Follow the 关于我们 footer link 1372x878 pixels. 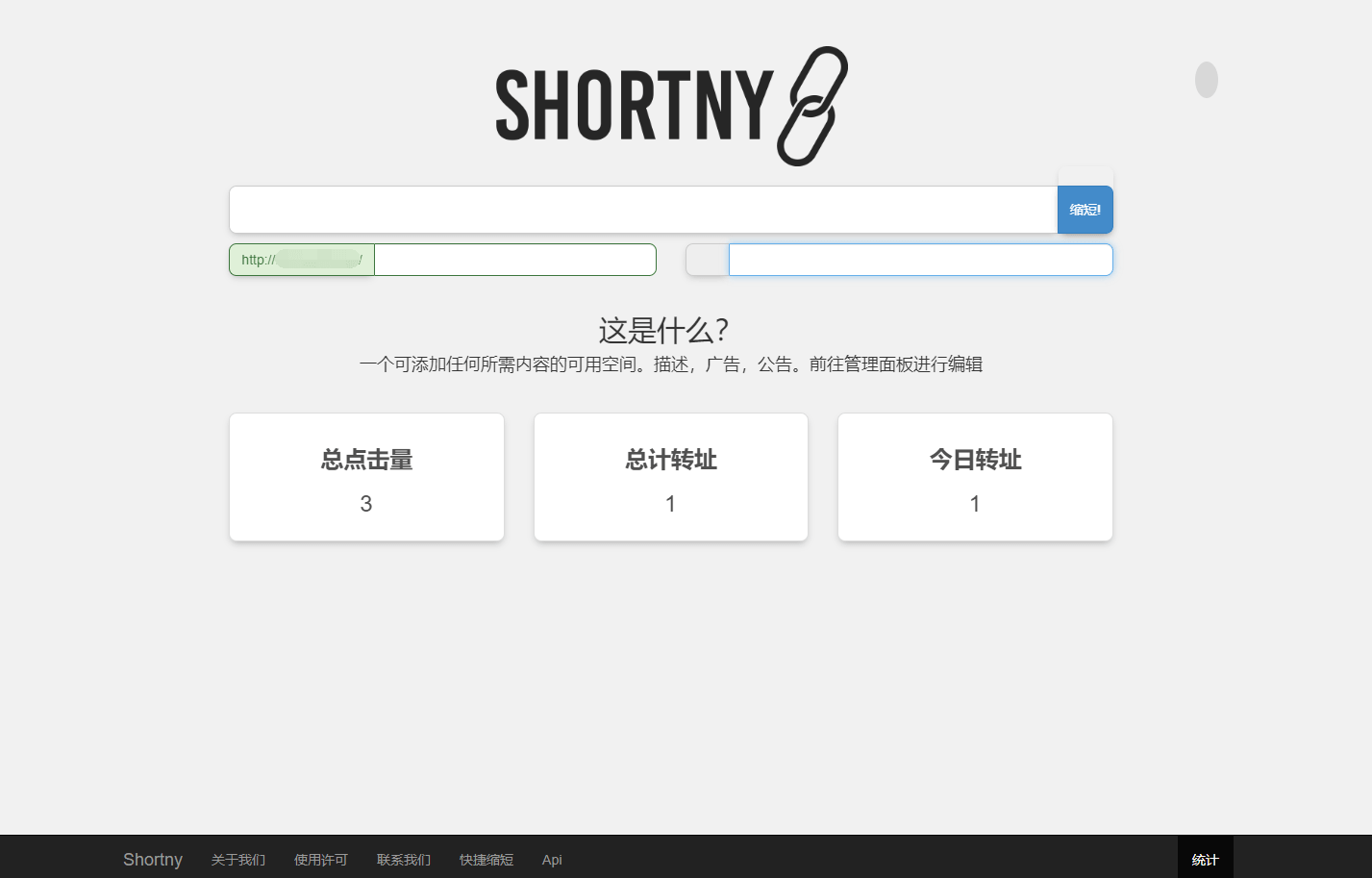point(237,860)
